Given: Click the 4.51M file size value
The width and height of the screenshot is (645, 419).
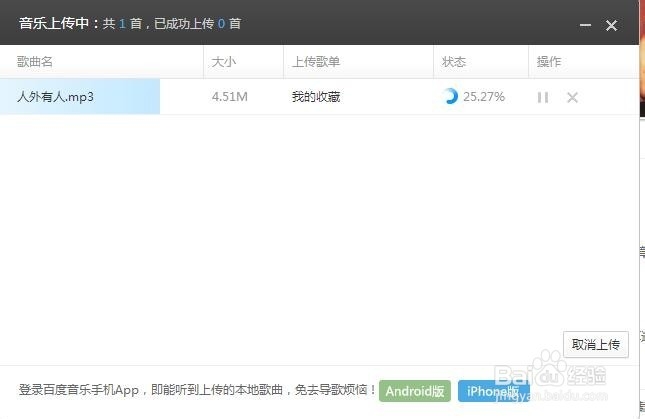Looking at the screenshot, I should [x=230, y=97].
